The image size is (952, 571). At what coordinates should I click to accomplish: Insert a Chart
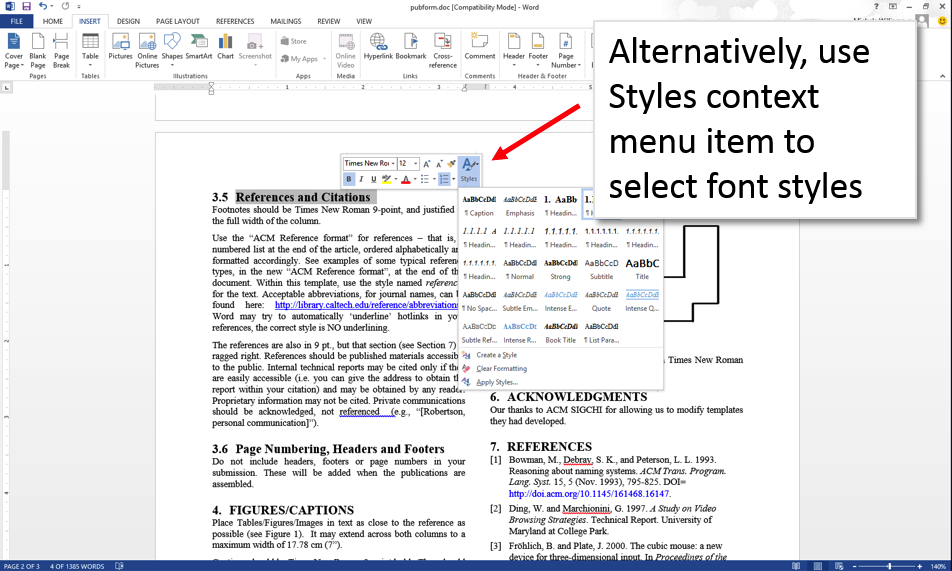(225, 47)
